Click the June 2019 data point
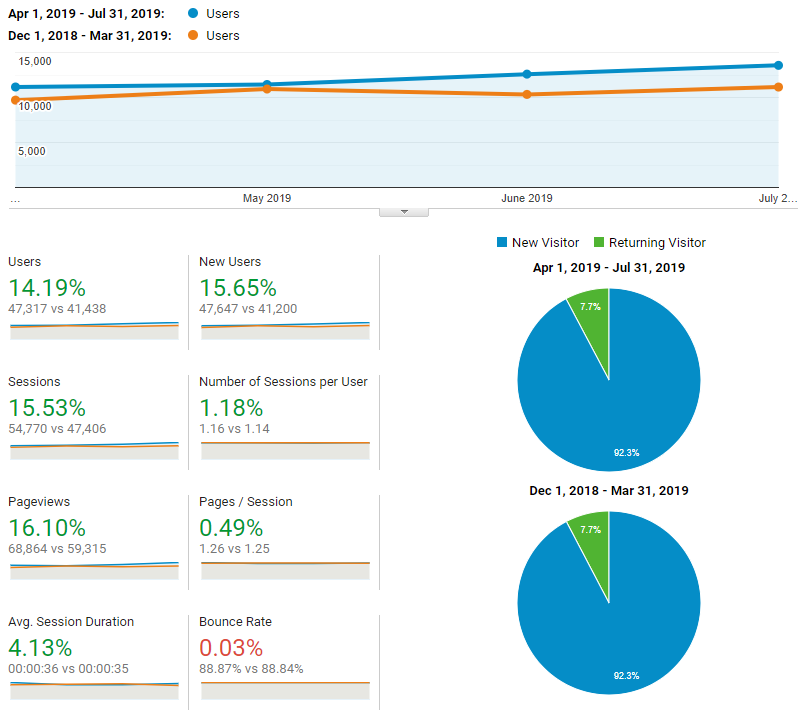 (527, 74)
